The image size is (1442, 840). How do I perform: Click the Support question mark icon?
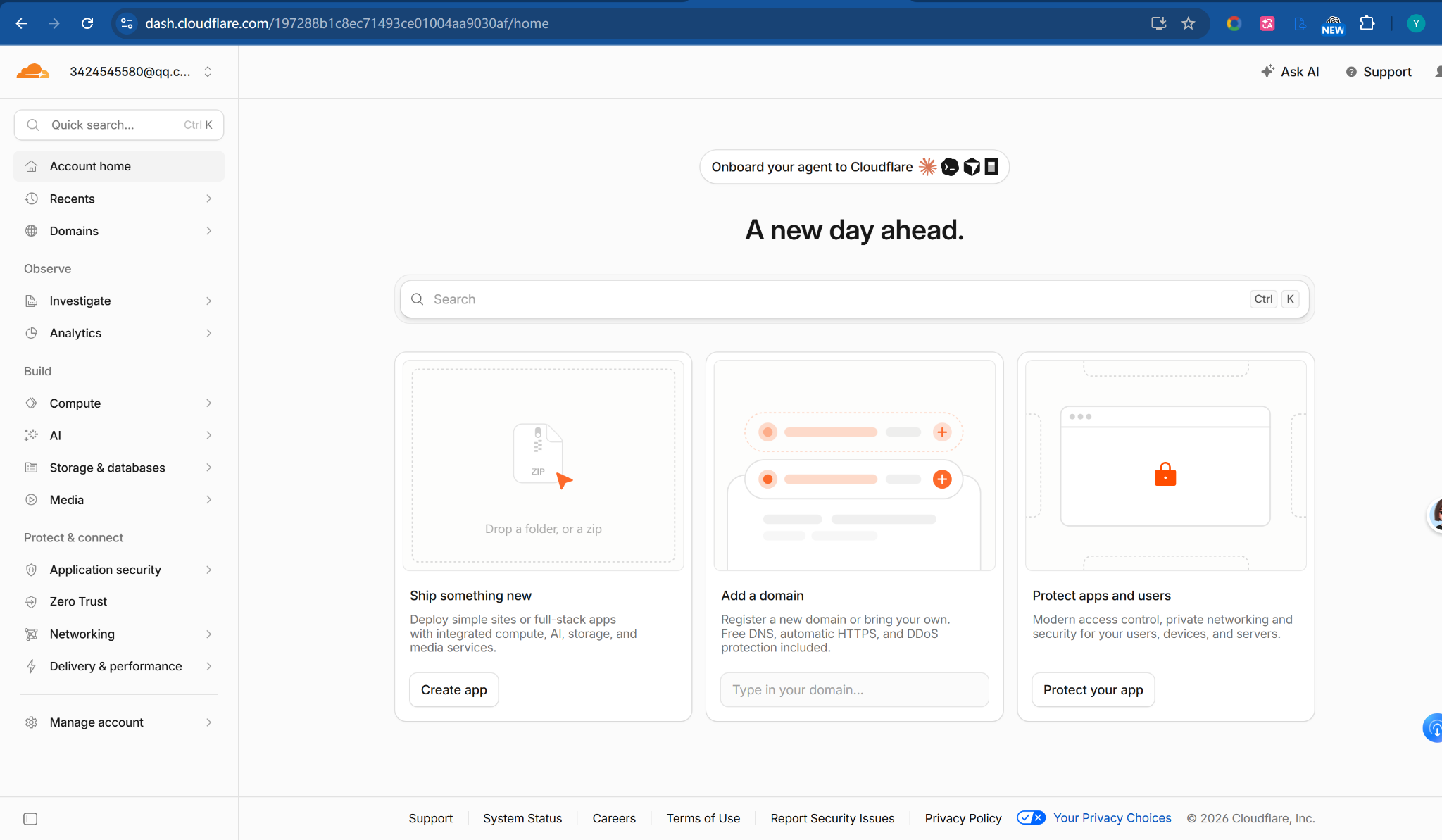click(x=1351, y=72)
